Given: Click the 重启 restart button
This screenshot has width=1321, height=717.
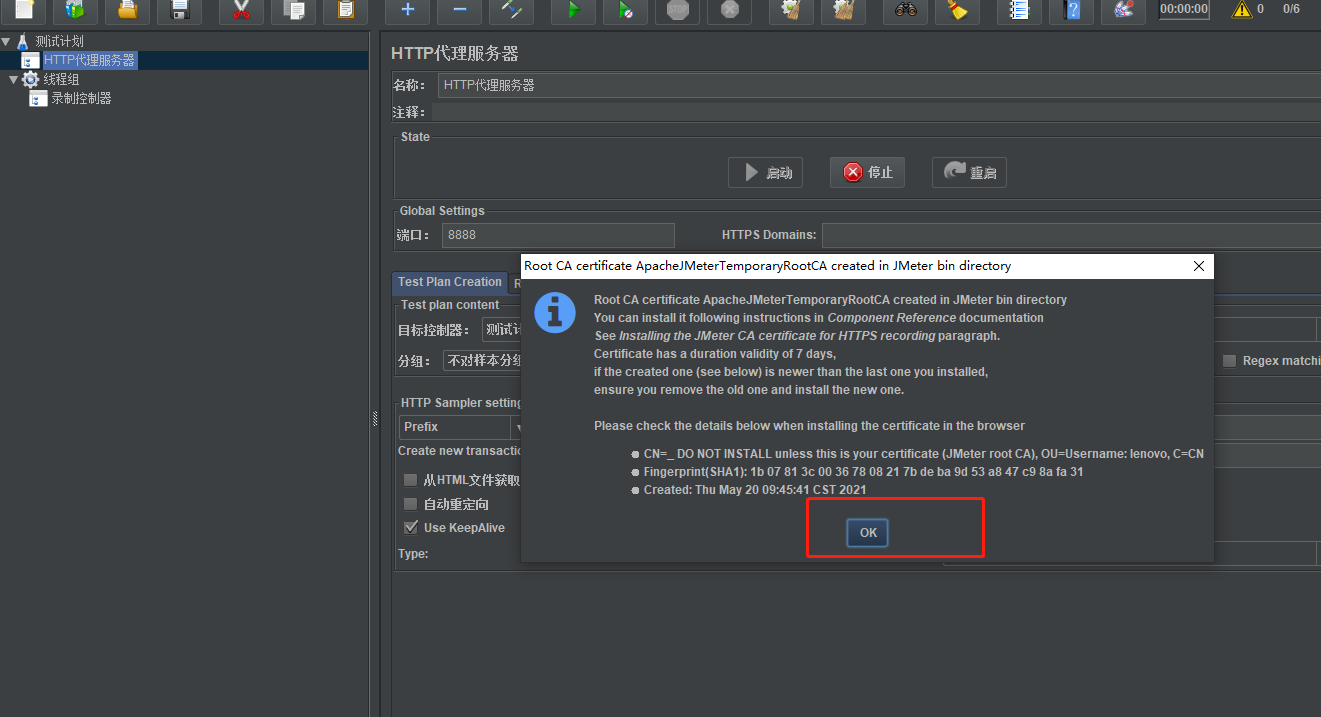Looking at the screenshot, I should [x=969, y=172].
